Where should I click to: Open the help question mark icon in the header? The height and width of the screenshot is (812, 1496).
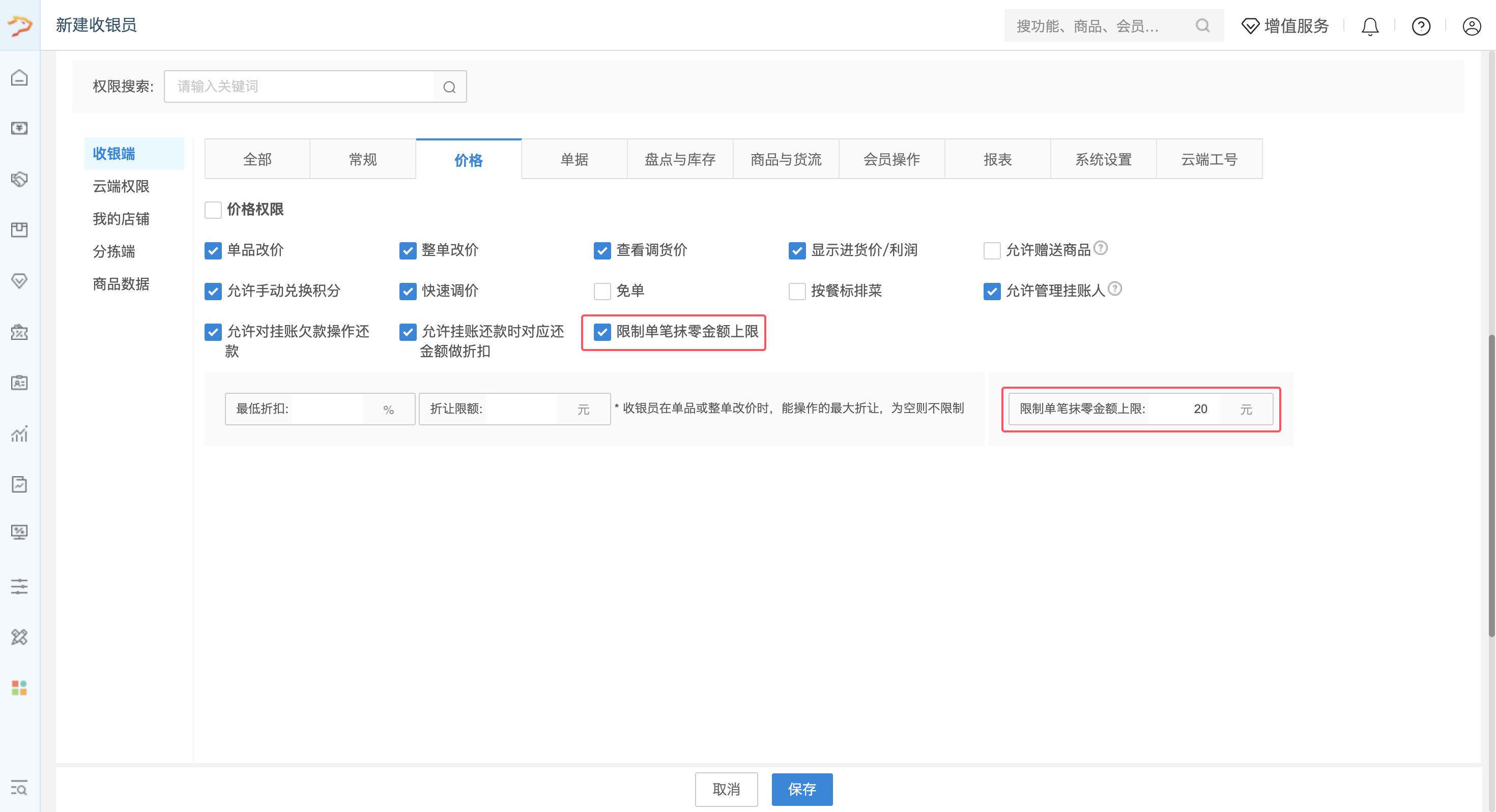tap(1421, 26)
